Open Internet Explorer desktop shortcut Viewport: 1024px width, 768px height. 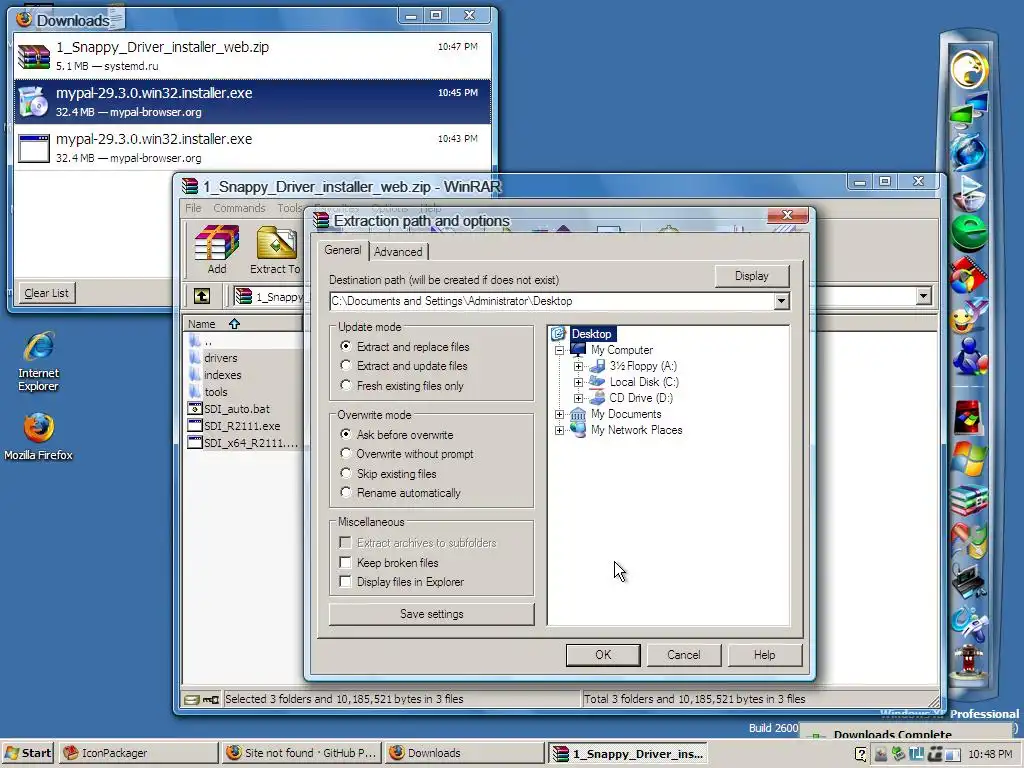pos(38,361)
